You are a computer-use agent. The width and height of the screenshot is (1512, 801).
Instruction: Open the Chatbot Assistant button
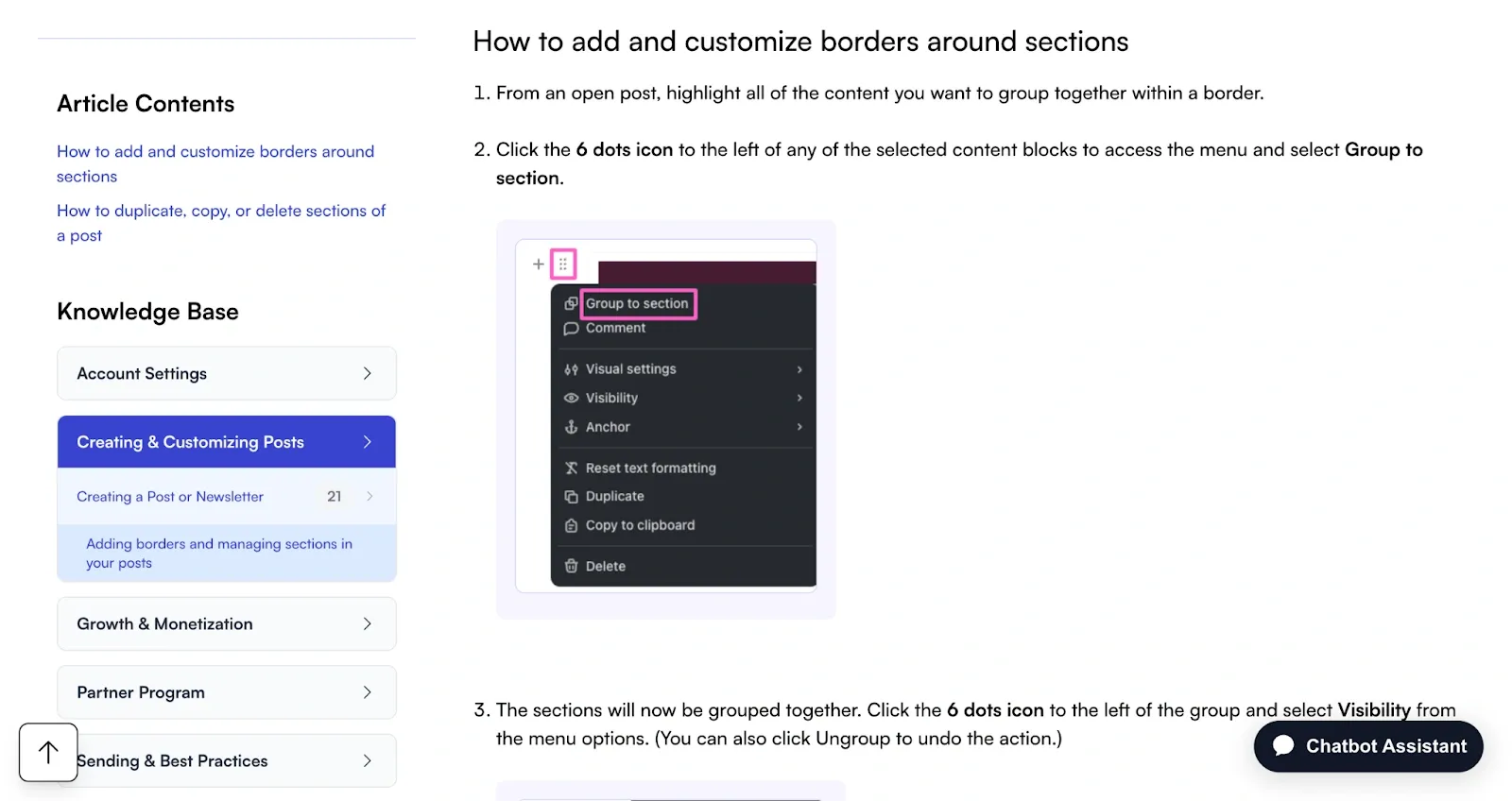point(1368,746)
